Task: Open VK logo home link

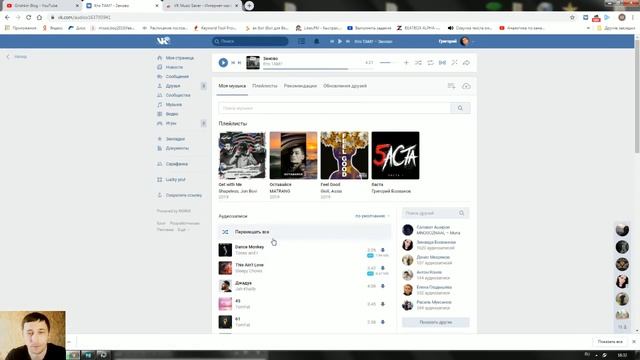Action: 163,41
